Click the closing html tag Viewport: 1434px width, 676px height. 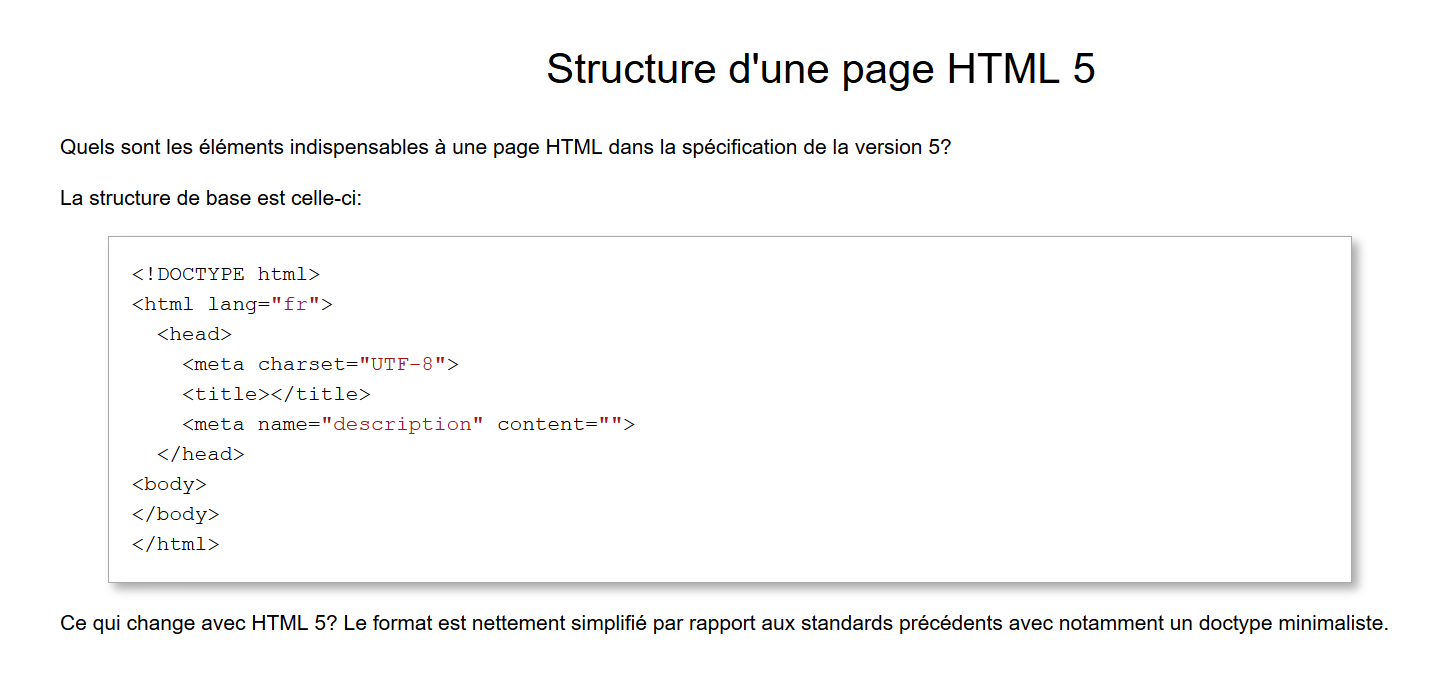click(176, 543)
